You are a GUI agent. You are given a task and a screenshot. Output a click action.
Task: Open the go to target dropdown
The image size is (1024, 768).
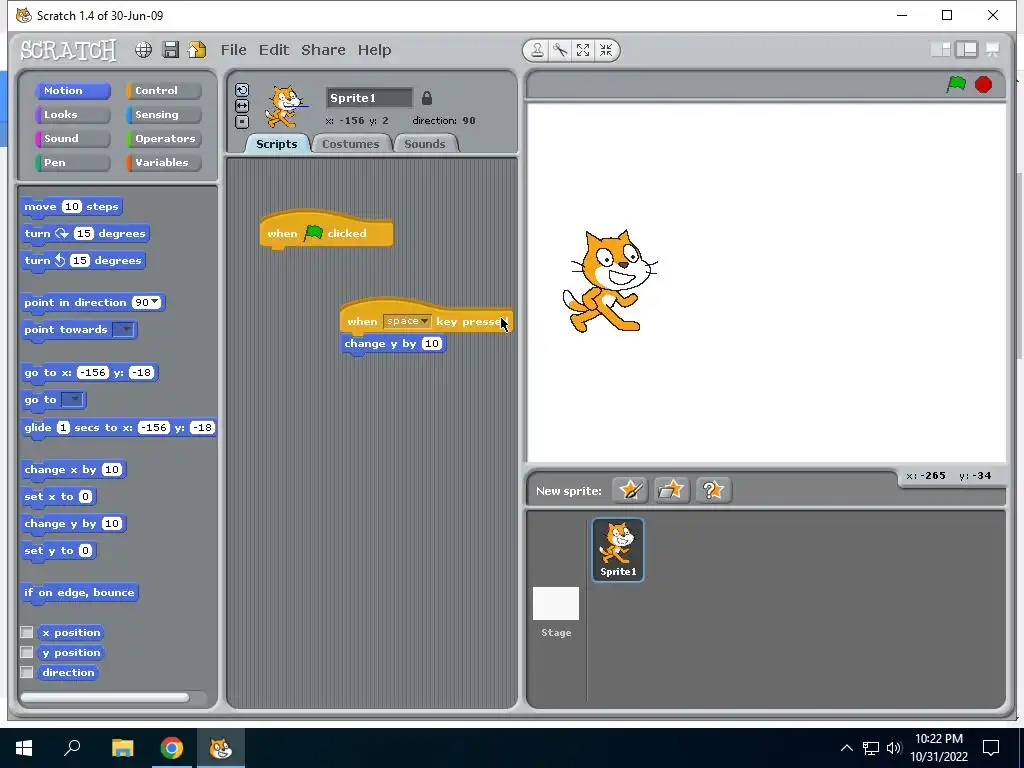coord(73,400)
